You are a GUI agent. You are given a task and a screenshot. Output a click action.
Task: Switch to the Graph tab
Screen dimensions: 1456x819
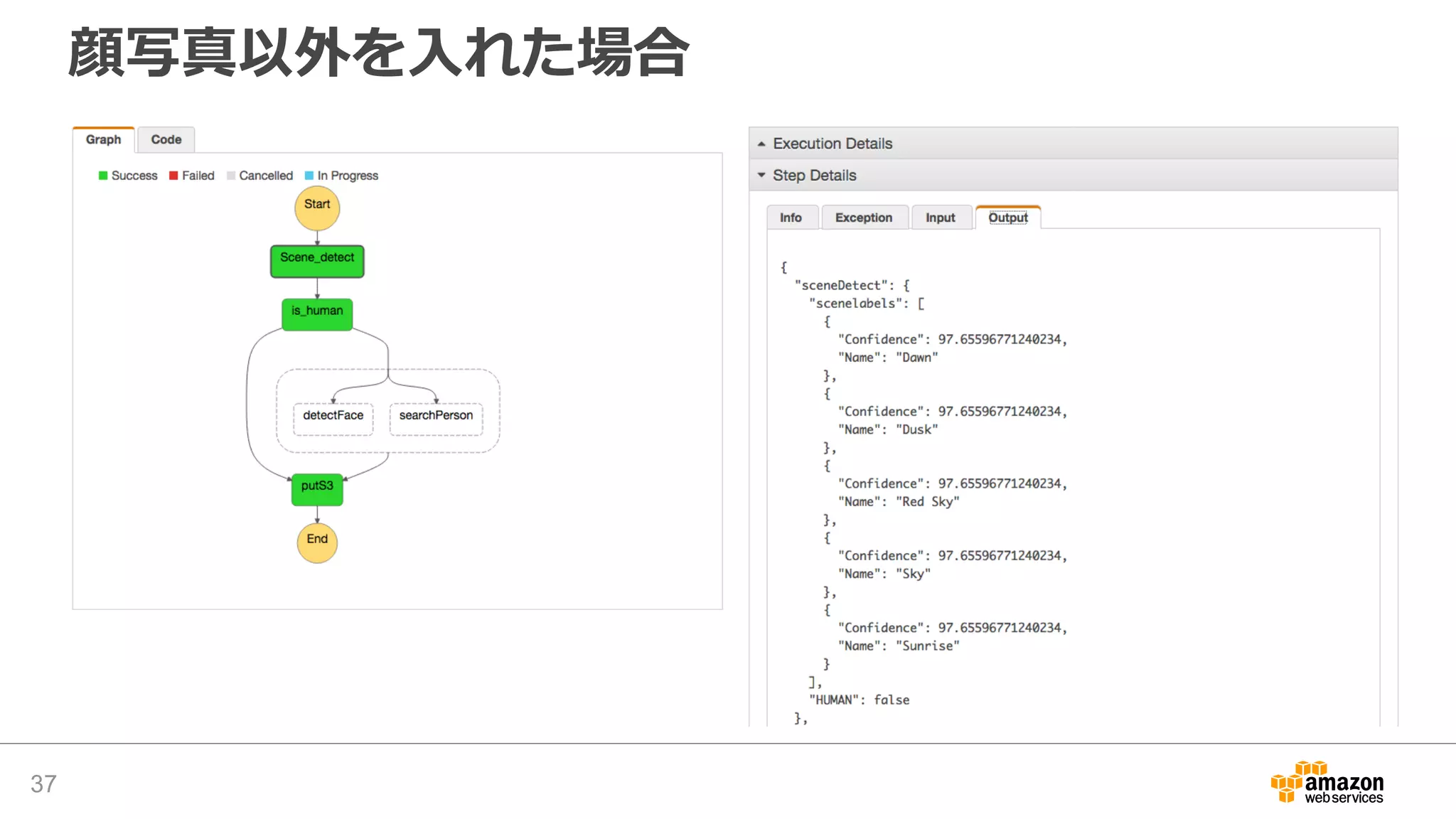tap(104, 140)
